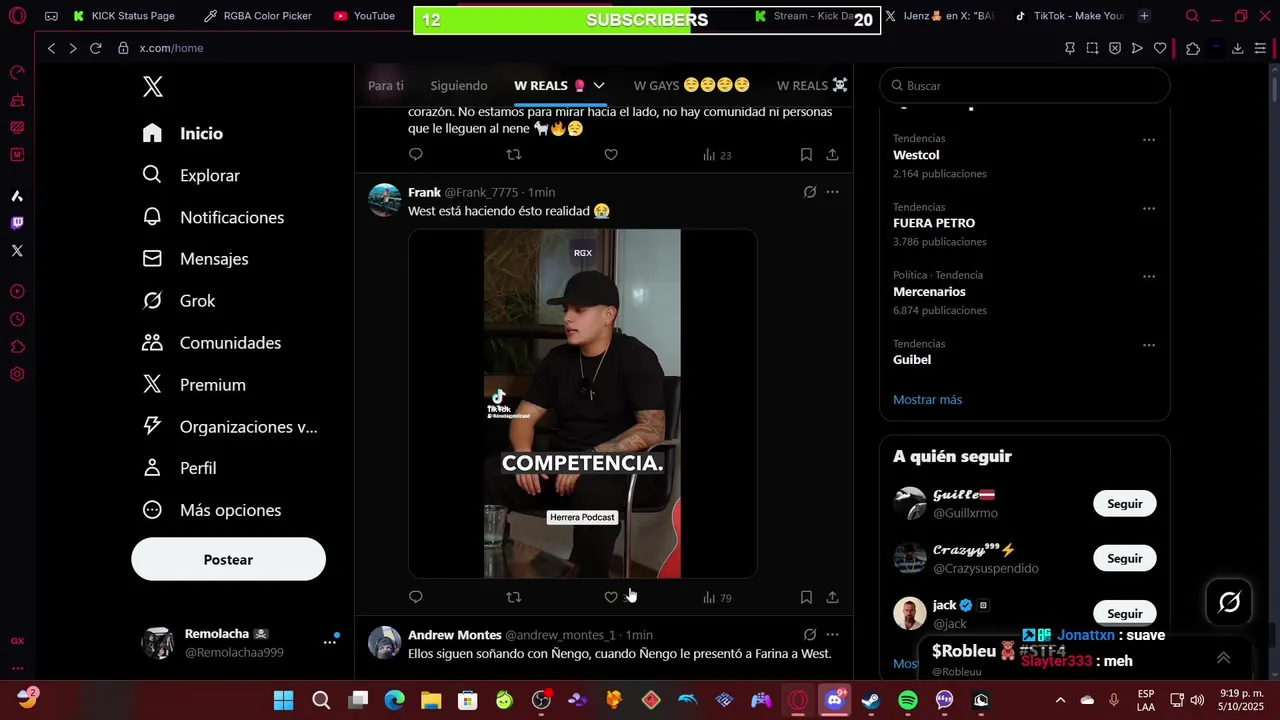1280x720 pixels.
Task: Switch to YouTube browser tab
Action: 365,16
